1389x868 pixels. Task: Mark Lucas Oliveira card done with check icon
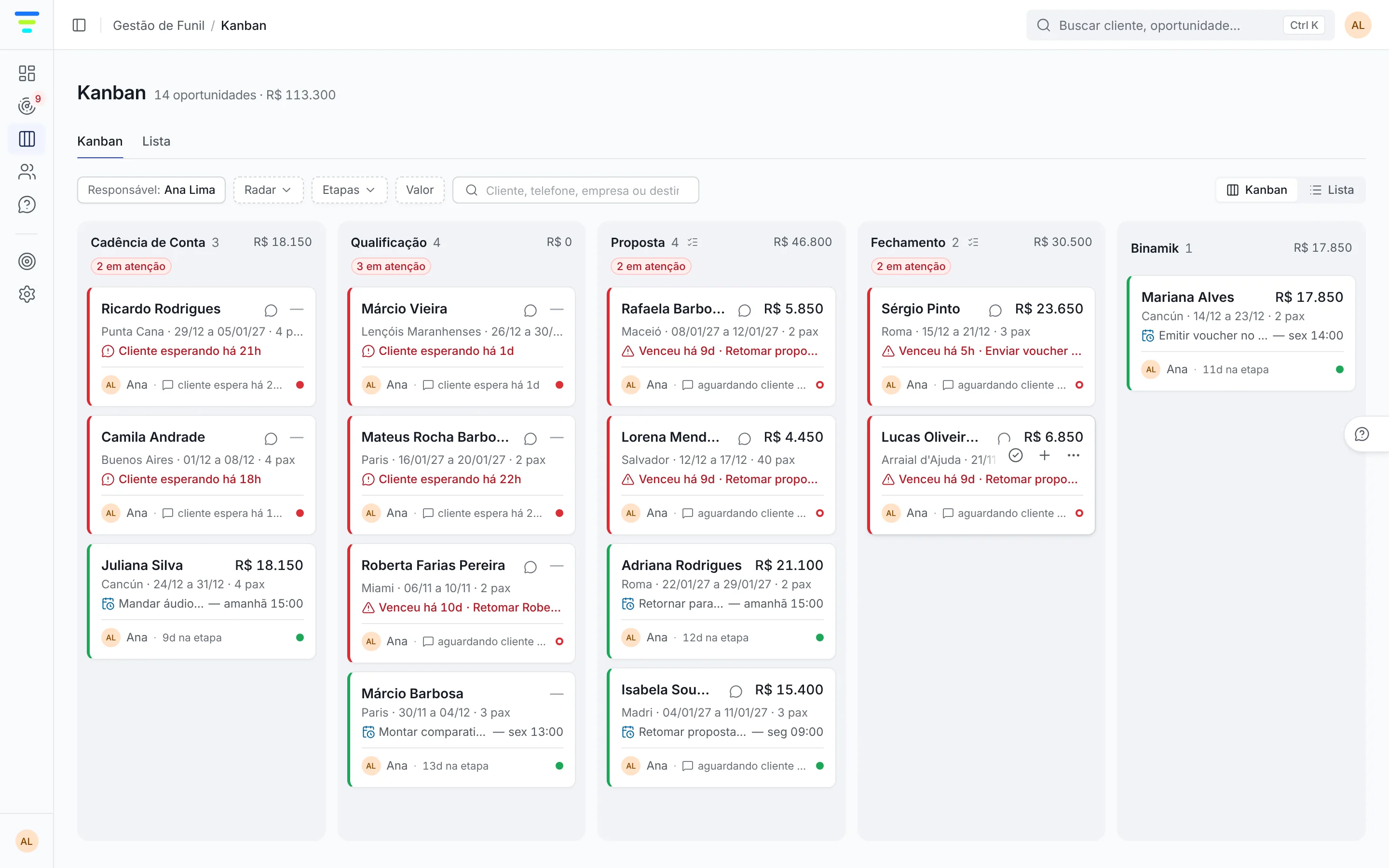pyautogui.click(x=1015, y=455)
